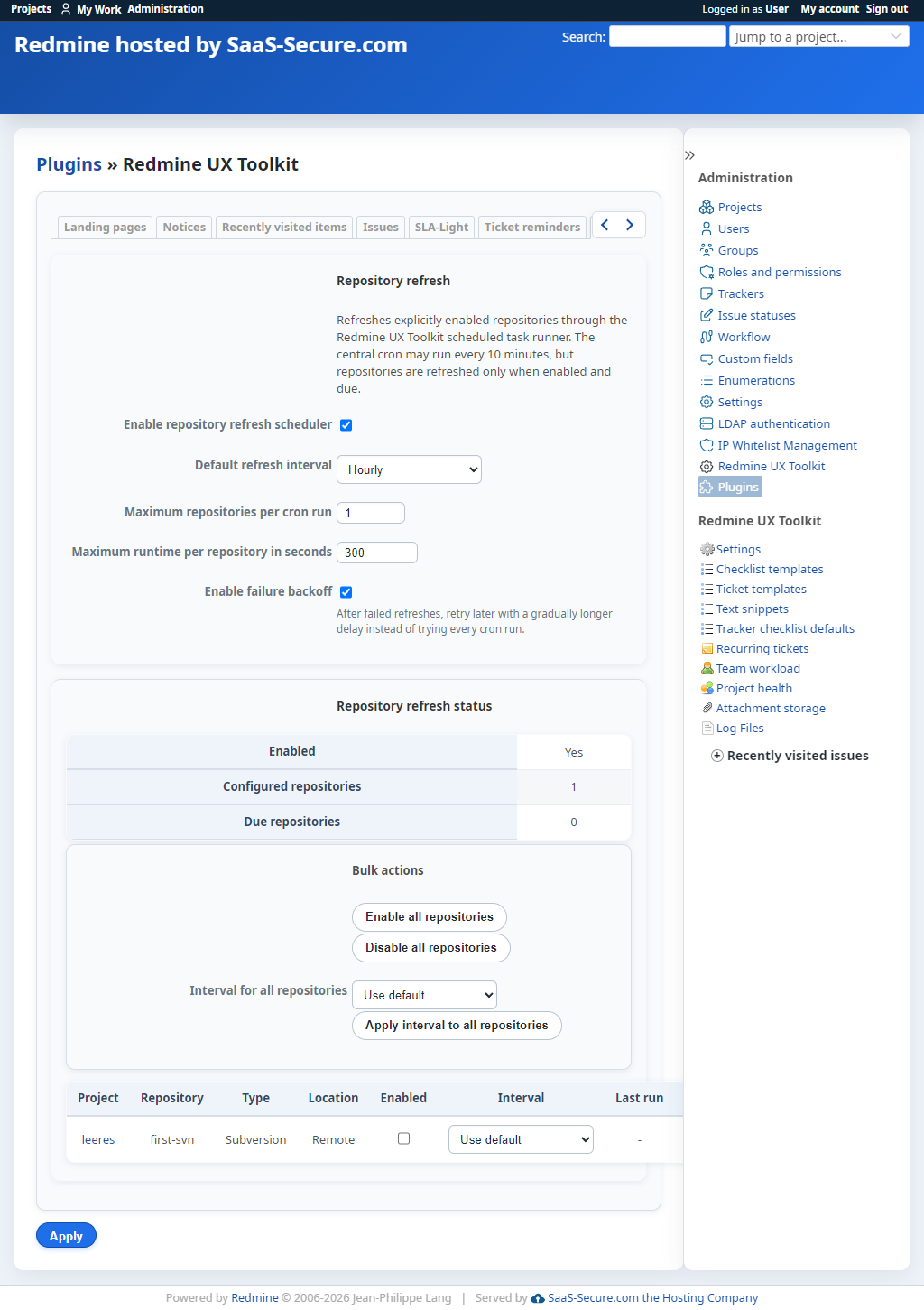Screen dimensions: 924x1310
Task: Click the My Work user icon in top bar
Action: 66,9
